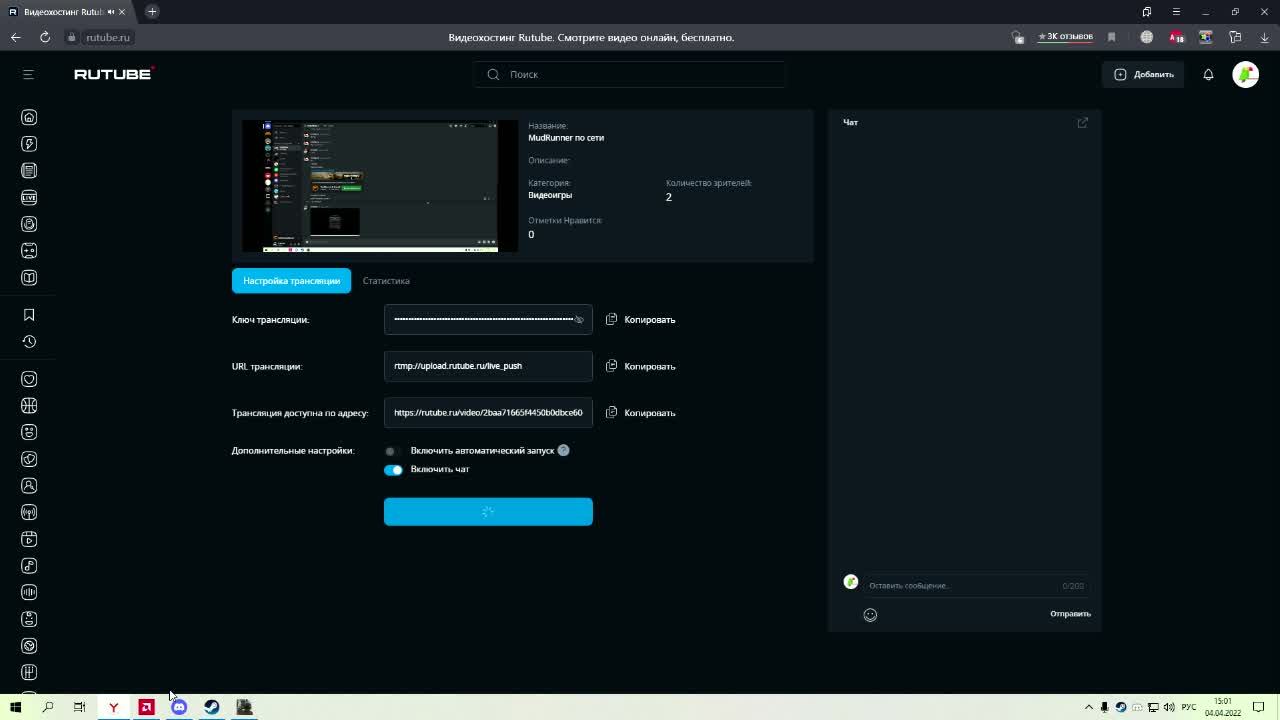Click the stream key field
The width and height of the screenshot is (1280, 720).
coord(488,319)
